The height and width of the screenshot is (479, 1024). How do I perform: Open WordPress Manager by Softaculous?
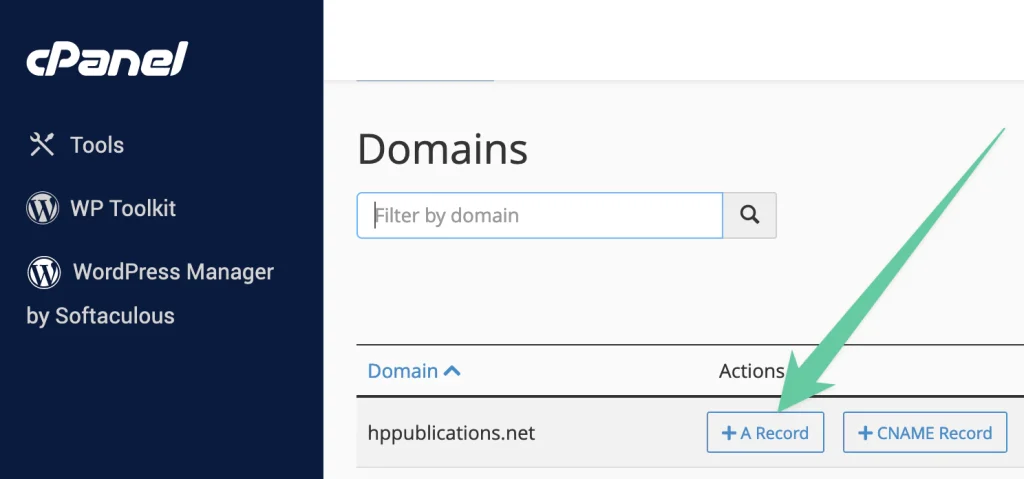[x=150, y=293]
